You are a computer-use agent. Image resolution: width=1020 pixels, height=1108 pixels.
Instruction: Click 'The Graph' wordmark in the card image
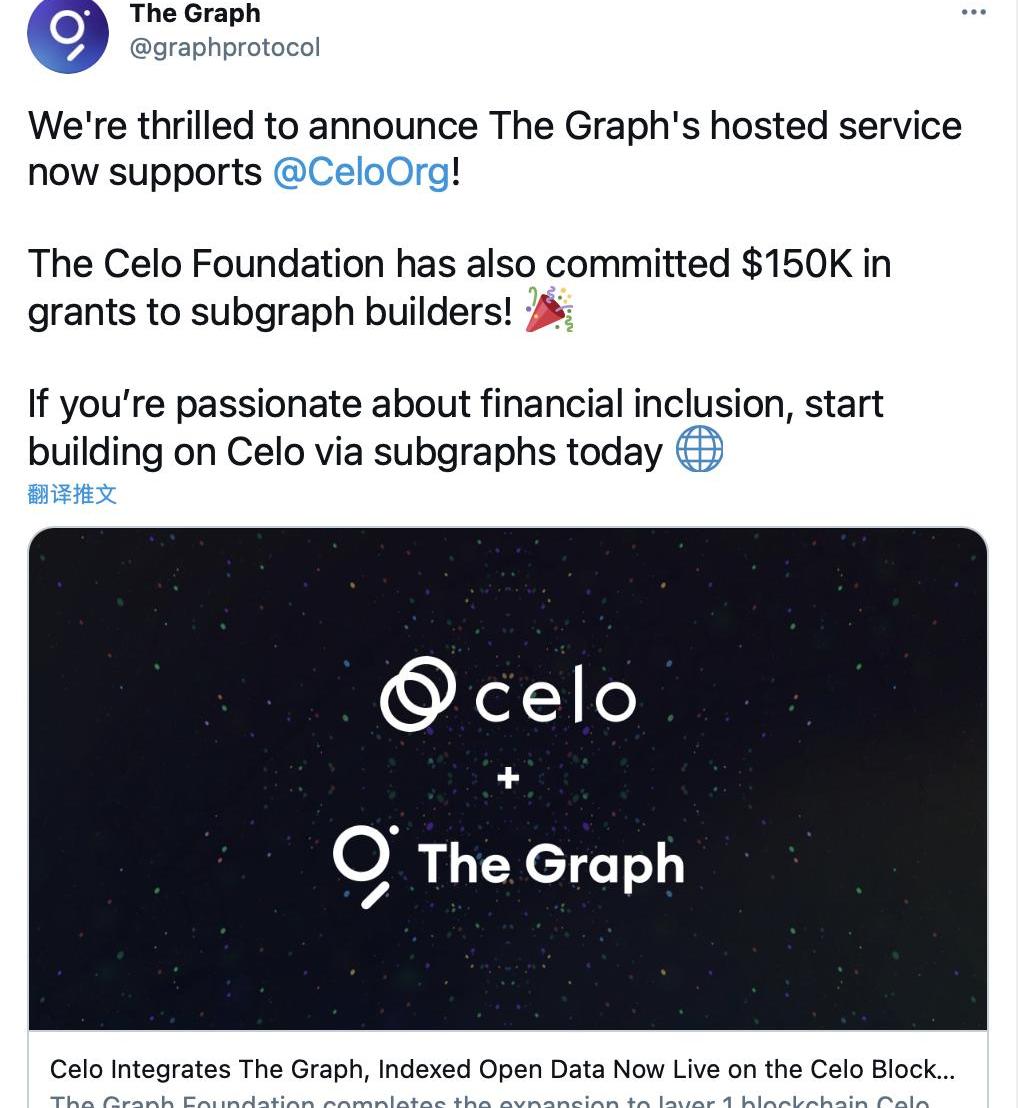coord(551,864)
